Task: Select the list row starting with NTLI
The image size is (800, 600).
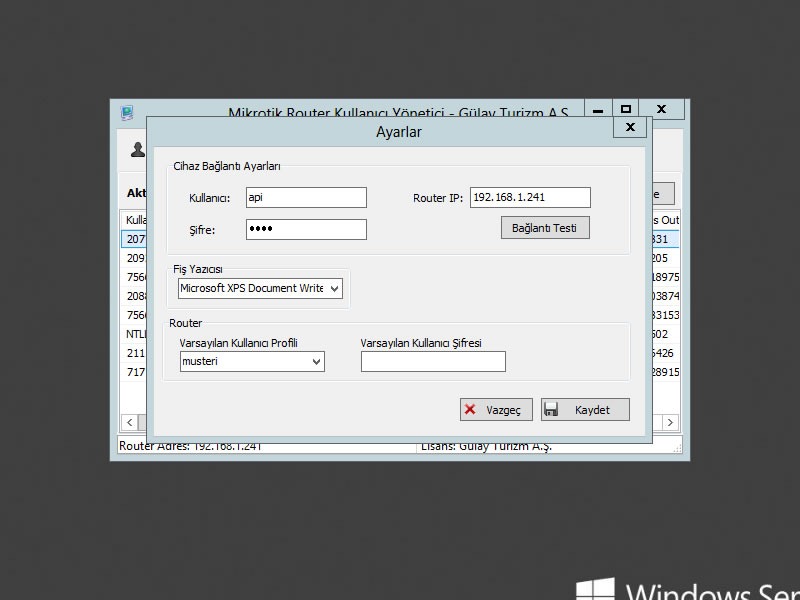Action: (x=135, y=334)
